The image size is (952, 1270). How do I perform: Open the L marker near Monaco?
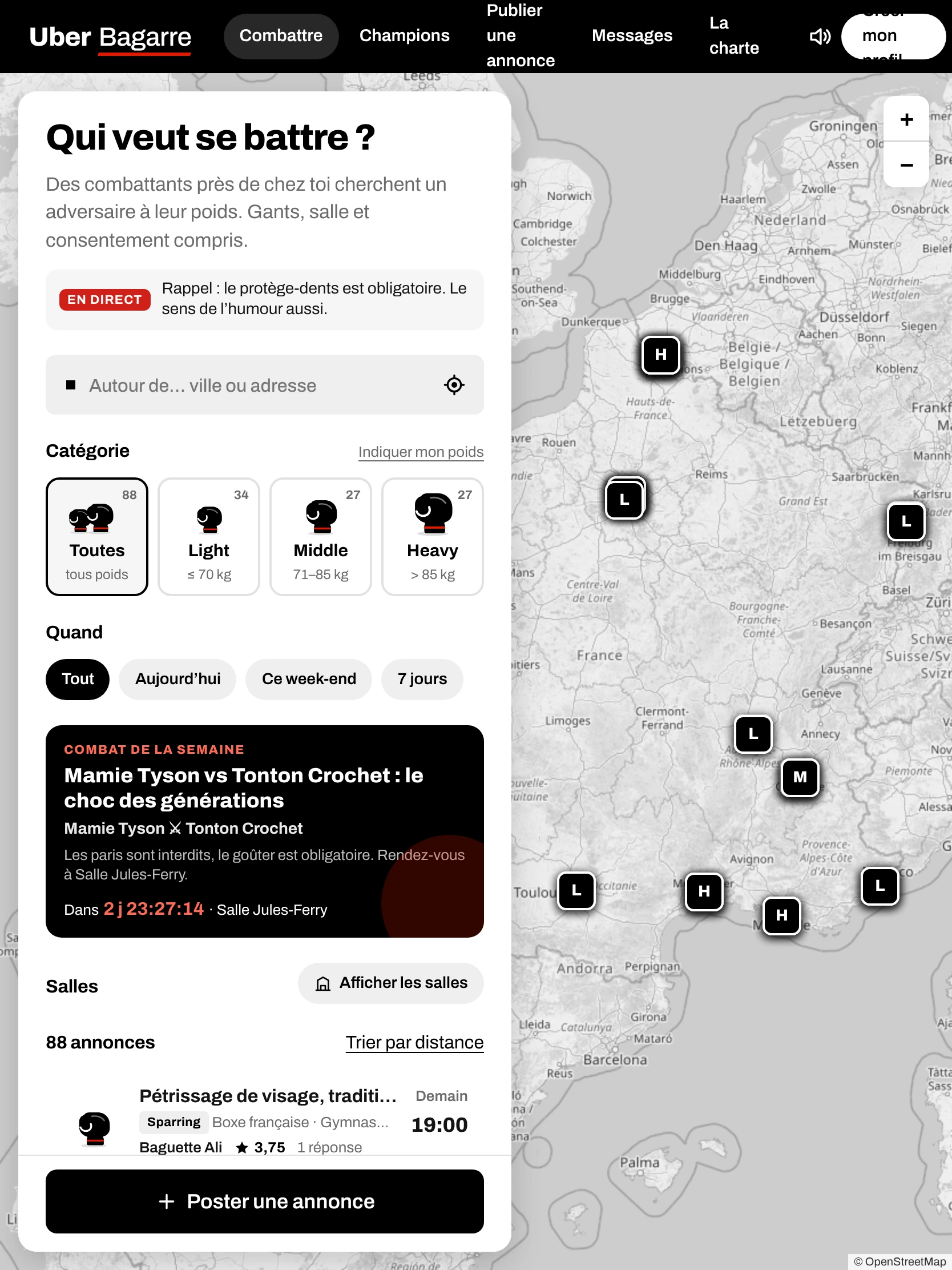point(879,886)
